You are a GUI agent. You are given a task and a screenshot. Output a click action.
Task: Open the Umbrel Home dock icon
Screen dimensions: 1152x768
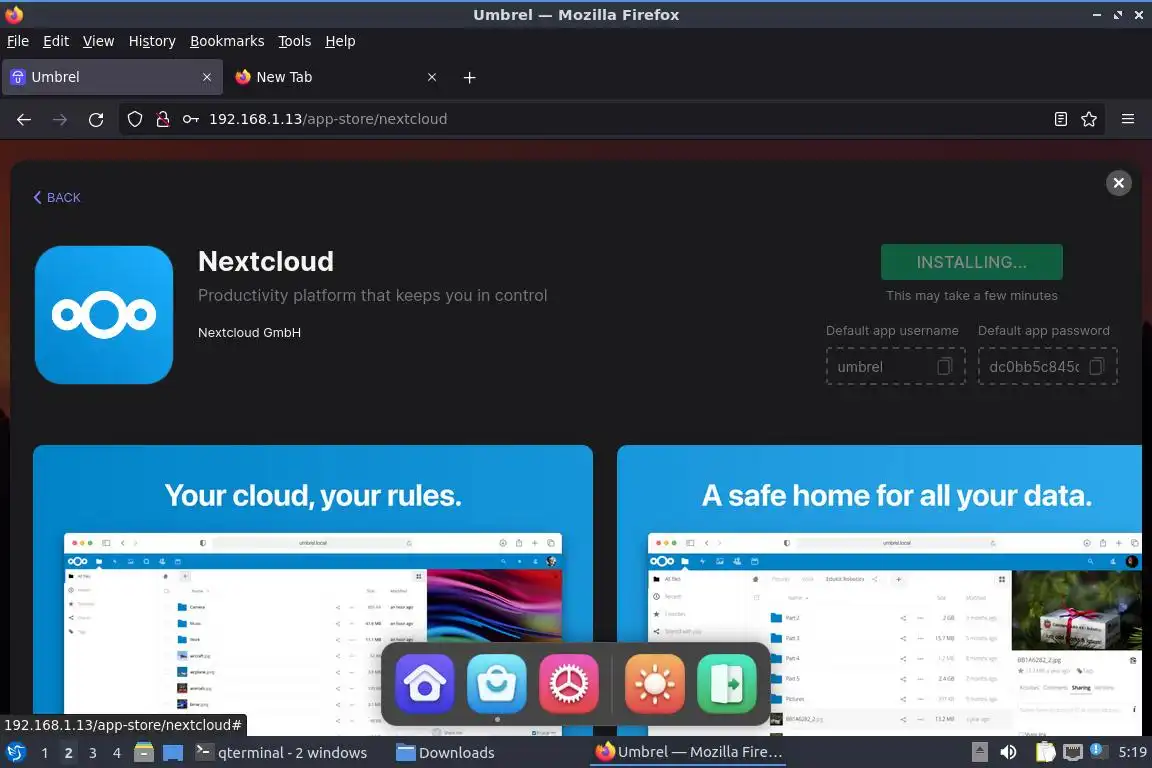click(x=425, y=683)
